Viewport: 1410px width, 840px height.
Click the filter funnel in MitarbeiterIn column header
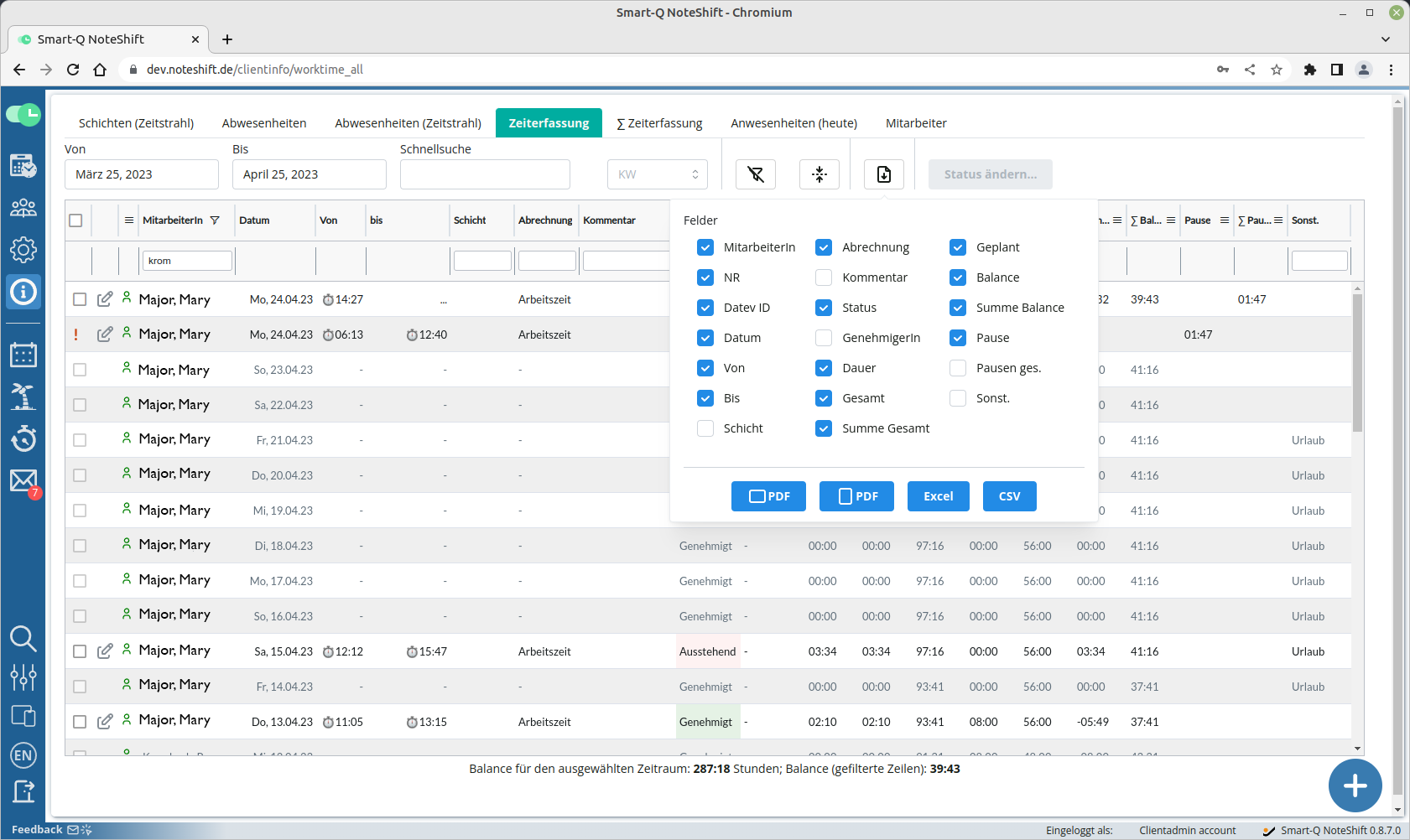[x=215, y=220]
